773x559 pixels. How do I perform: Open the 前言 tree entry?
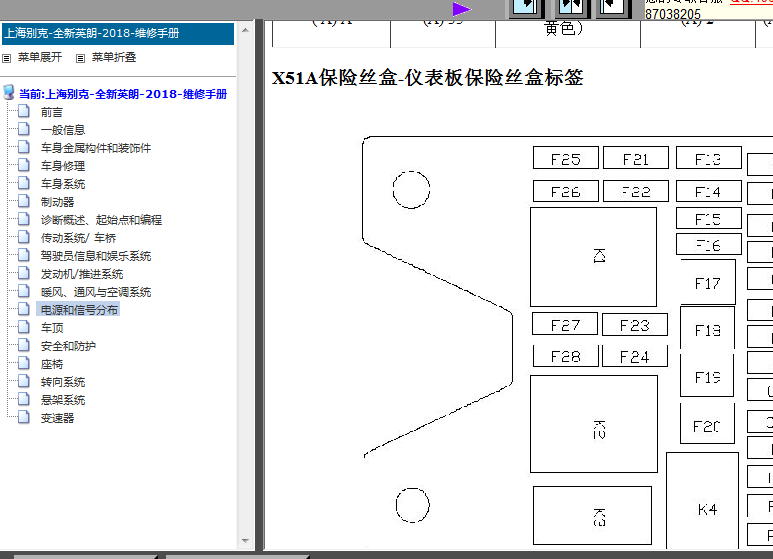tap(52, 112)
